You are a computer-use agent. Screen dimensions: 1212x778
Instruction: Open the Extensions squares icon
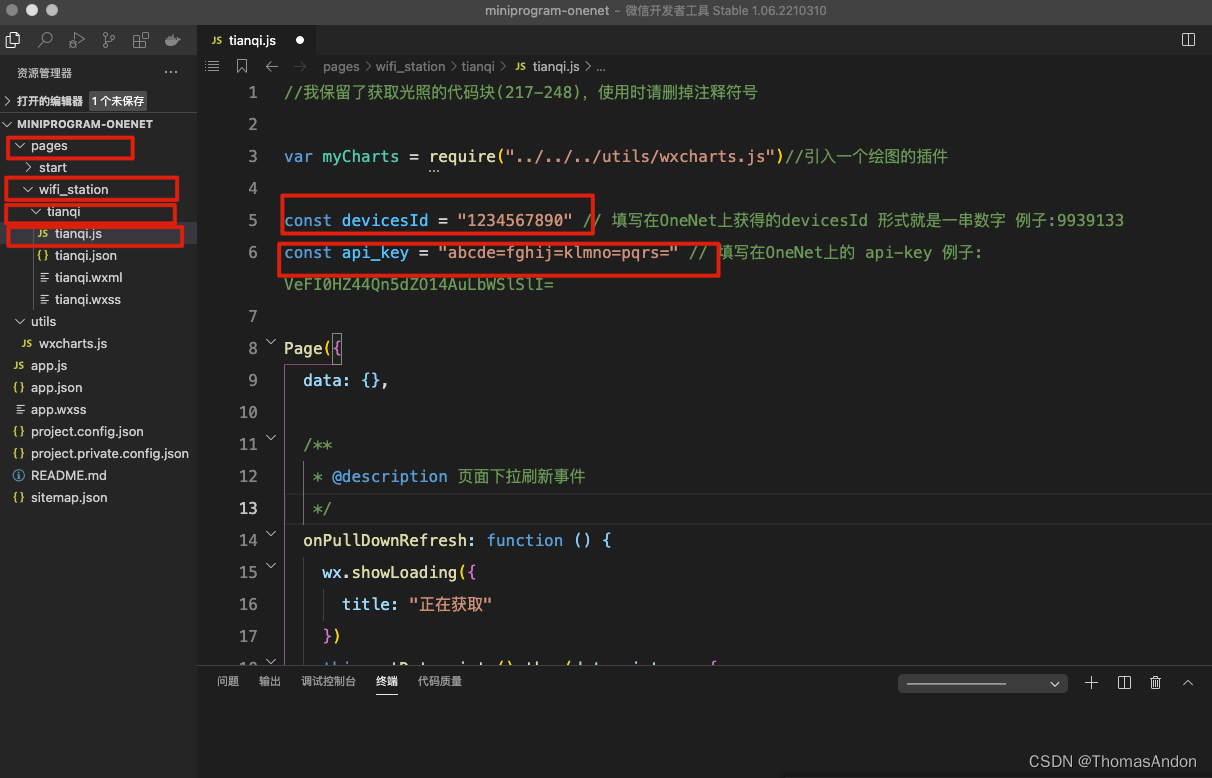[141, 41]
